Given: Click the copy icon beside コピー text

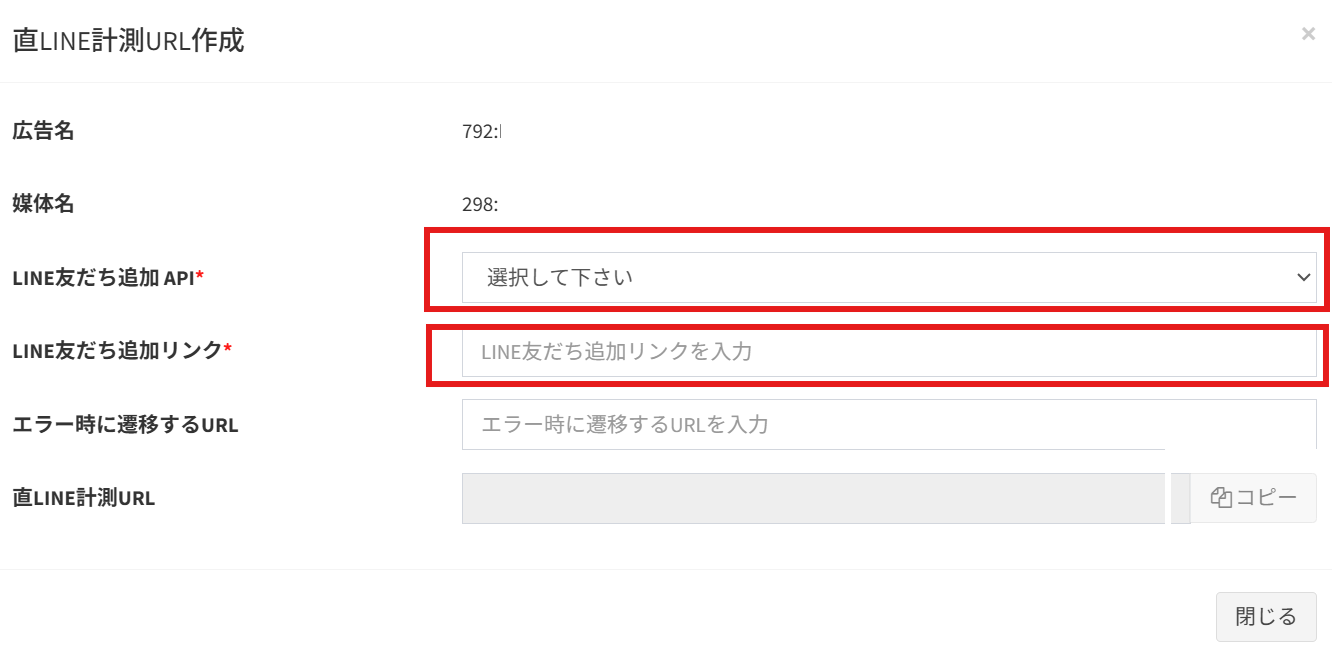Looking at the screenshot, I should 1221,498.
